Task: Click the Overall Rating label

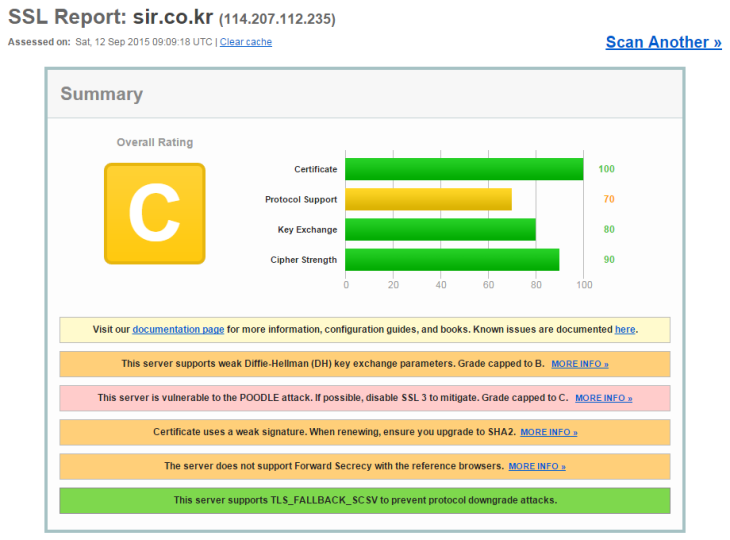Action: pyautogui.click(x=154, y=142)
